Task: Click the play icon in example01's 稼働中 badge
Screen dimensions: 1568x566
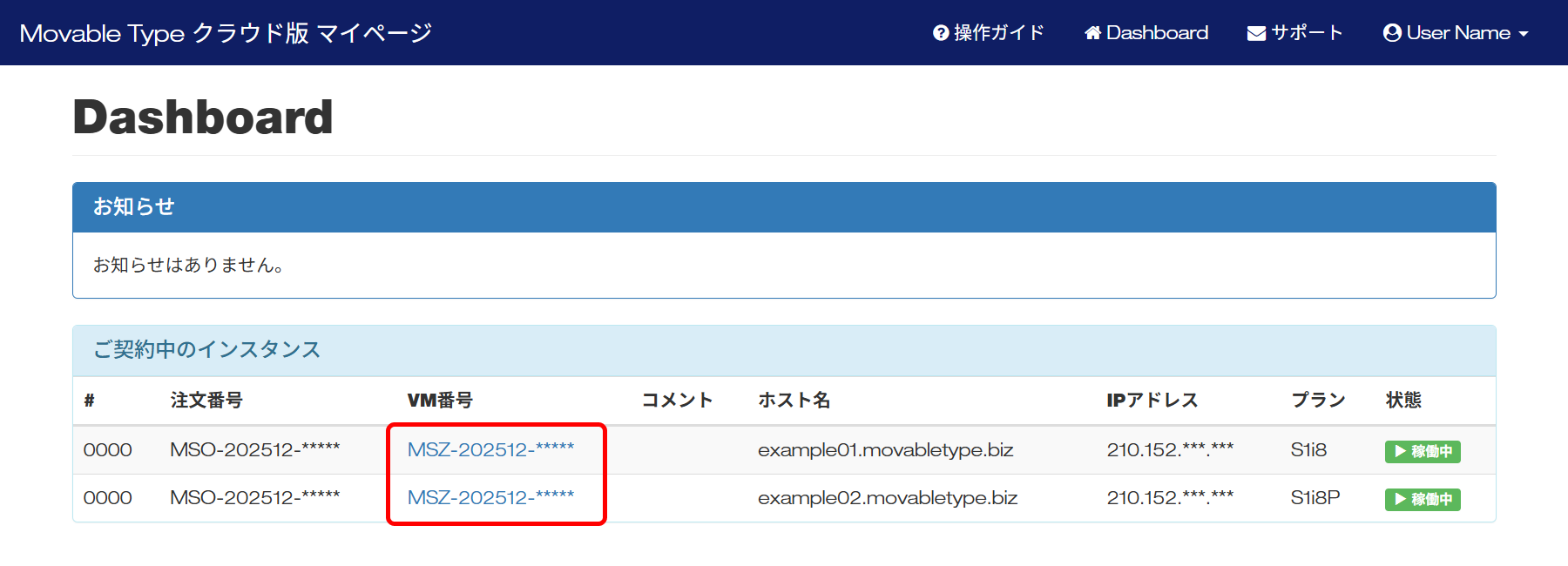Action: click(x=1400, y=451)
